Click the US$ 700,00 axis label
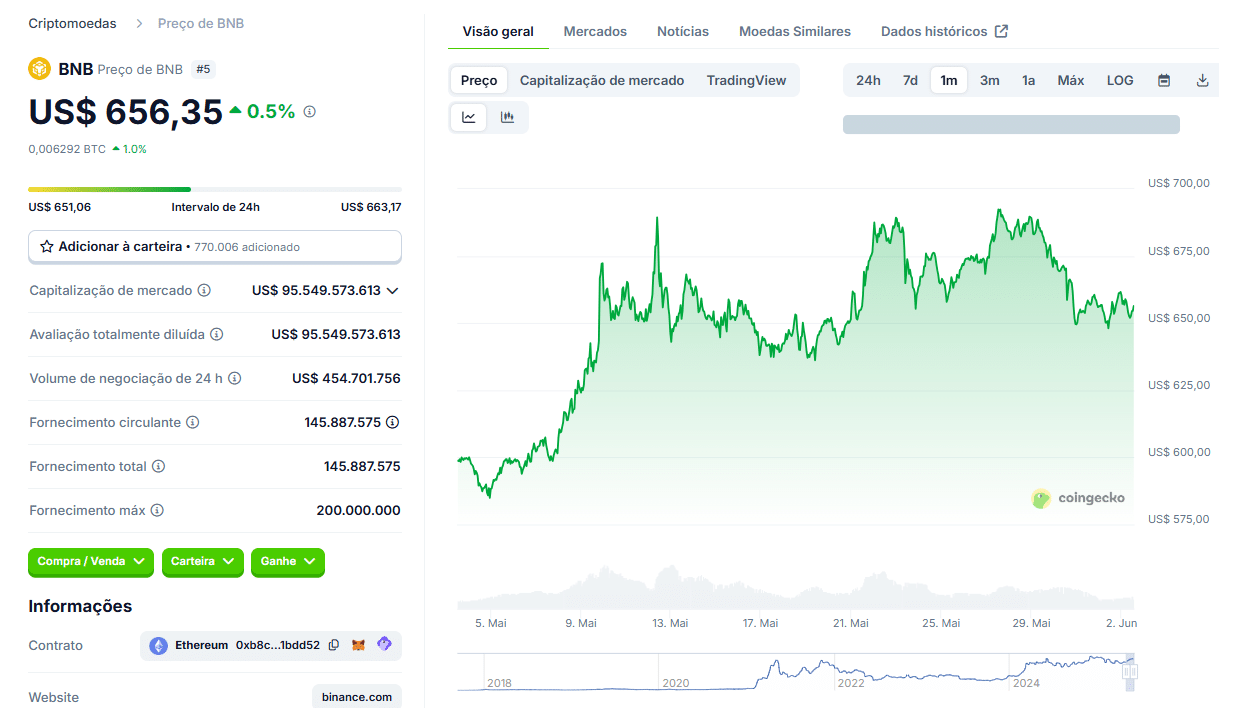This screenshot has height=708, width=1237. (1179, 183)
